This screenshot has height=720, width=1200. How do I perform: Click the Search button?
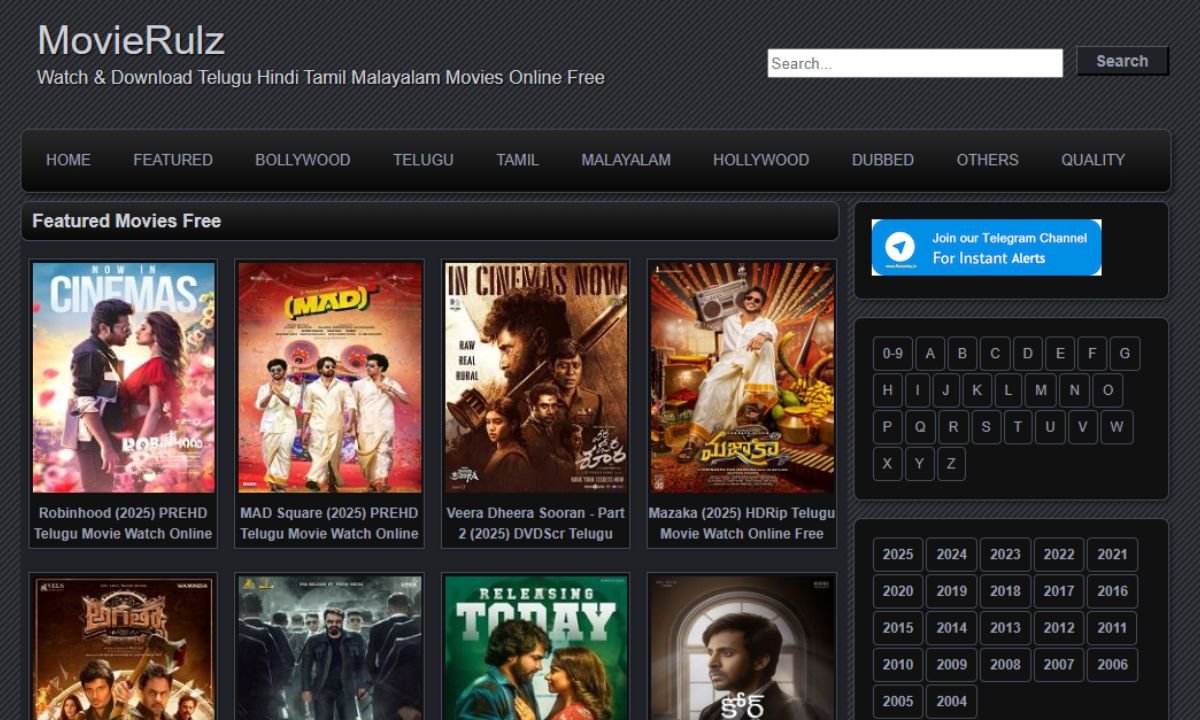(1121, 61)
